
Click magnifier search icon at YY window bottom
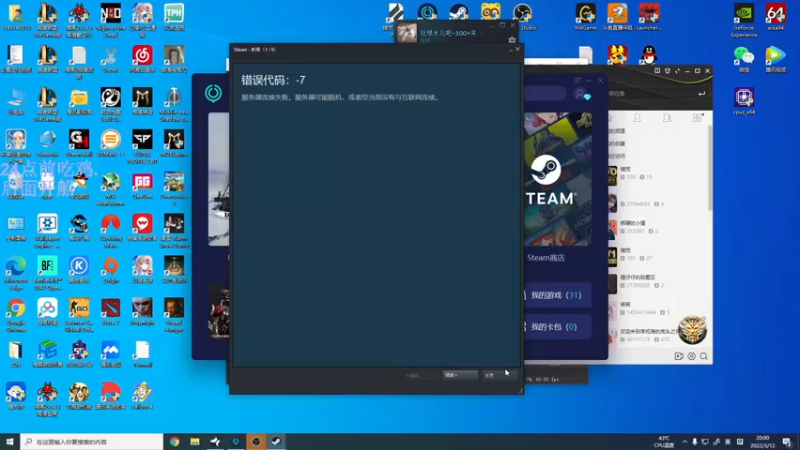click(704, 356)
